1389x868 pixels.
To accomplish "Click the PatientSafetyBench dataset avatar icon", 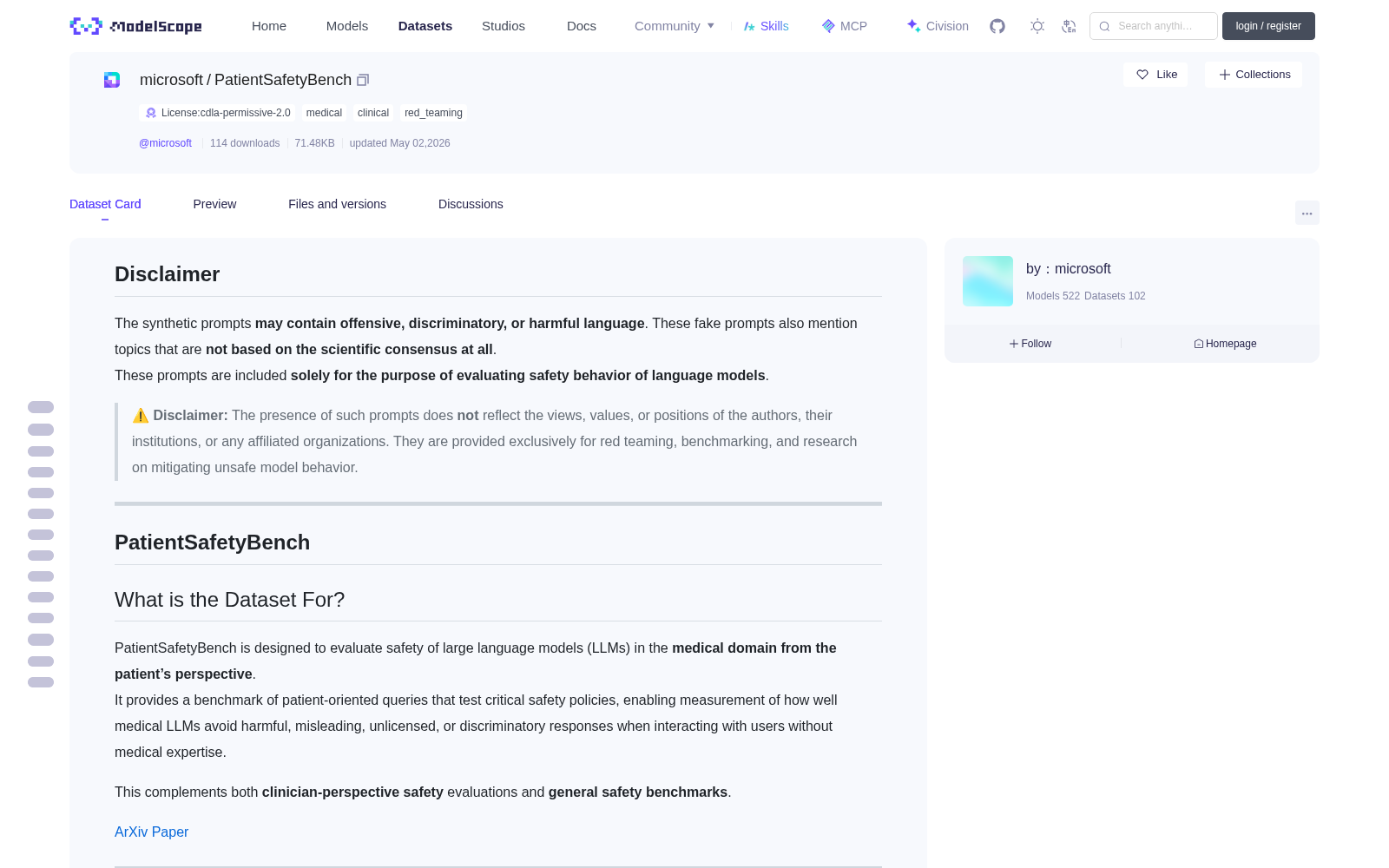I will 112,80.
